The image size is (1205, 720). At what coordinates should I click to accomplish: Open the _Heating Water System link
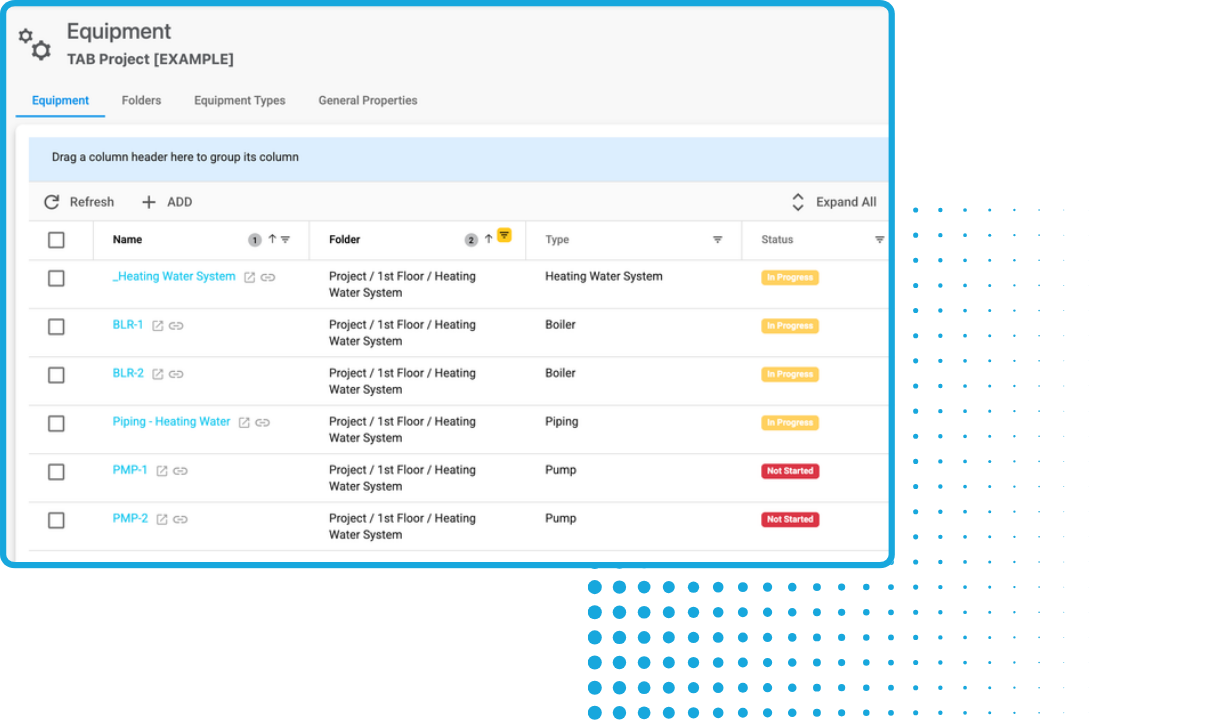click(x=174, y=277)
